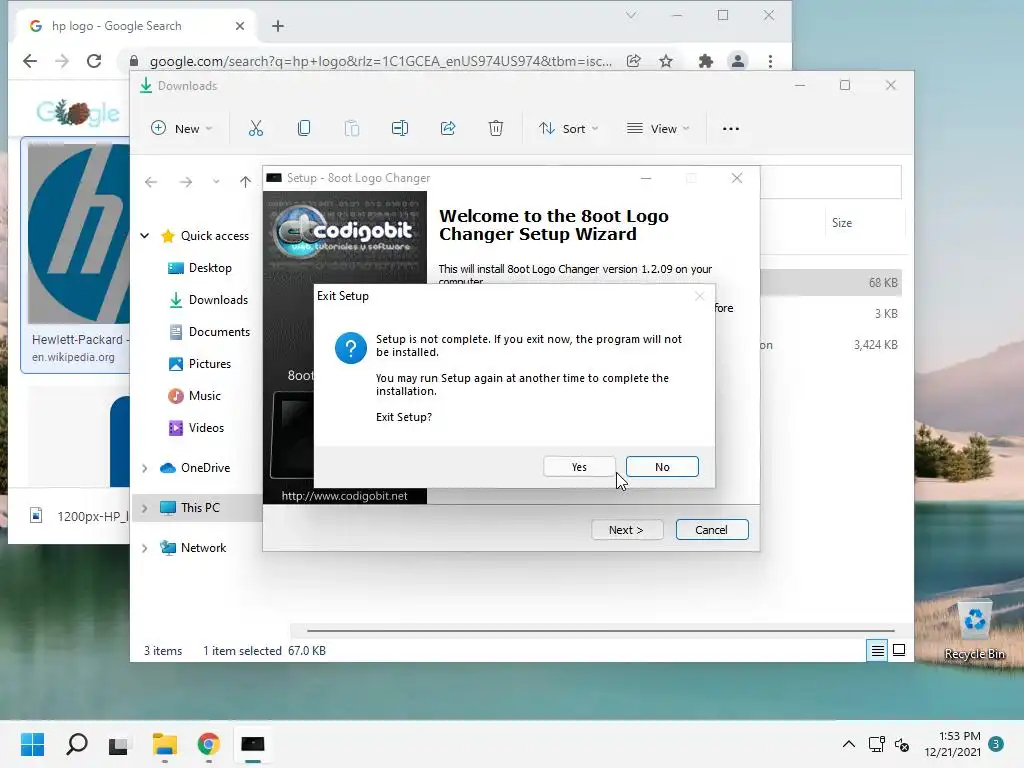Choose No in Exit Setup dialog
The width and height of the screenshot is (1024, 768).
662,467
